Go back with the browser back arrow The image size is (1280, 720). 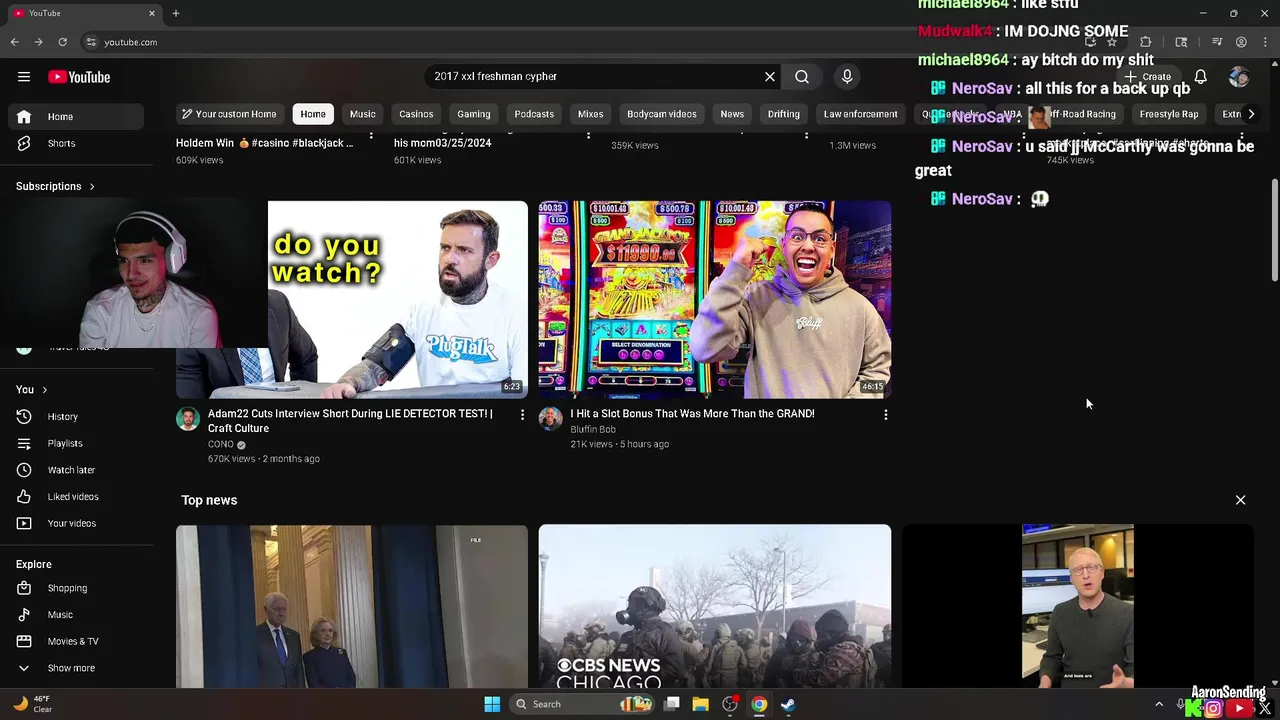tap(14, 42)
